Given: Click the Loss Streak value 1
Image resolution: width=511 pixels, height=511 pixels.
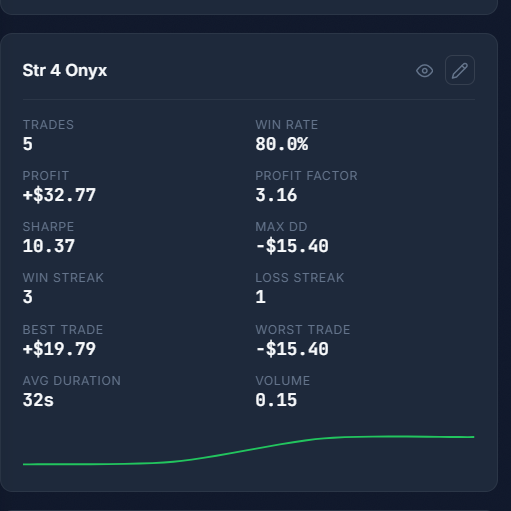Looking at the screenshot, I should coord(261,297).
